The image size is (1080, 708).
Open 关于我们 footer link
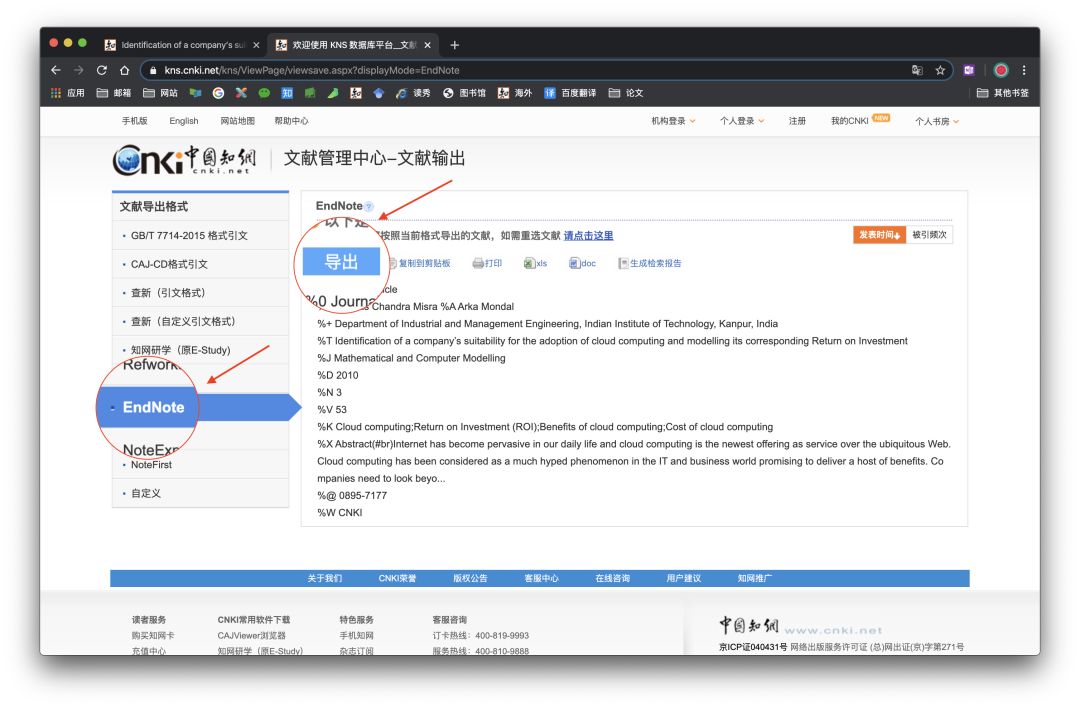(x=324, y=579)
